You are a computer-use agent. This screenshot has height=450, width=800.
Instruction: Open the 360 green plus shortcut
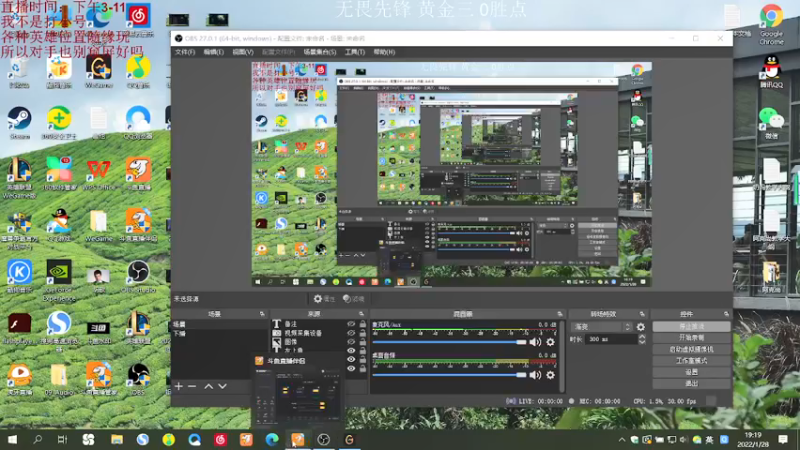click(59, 122)
